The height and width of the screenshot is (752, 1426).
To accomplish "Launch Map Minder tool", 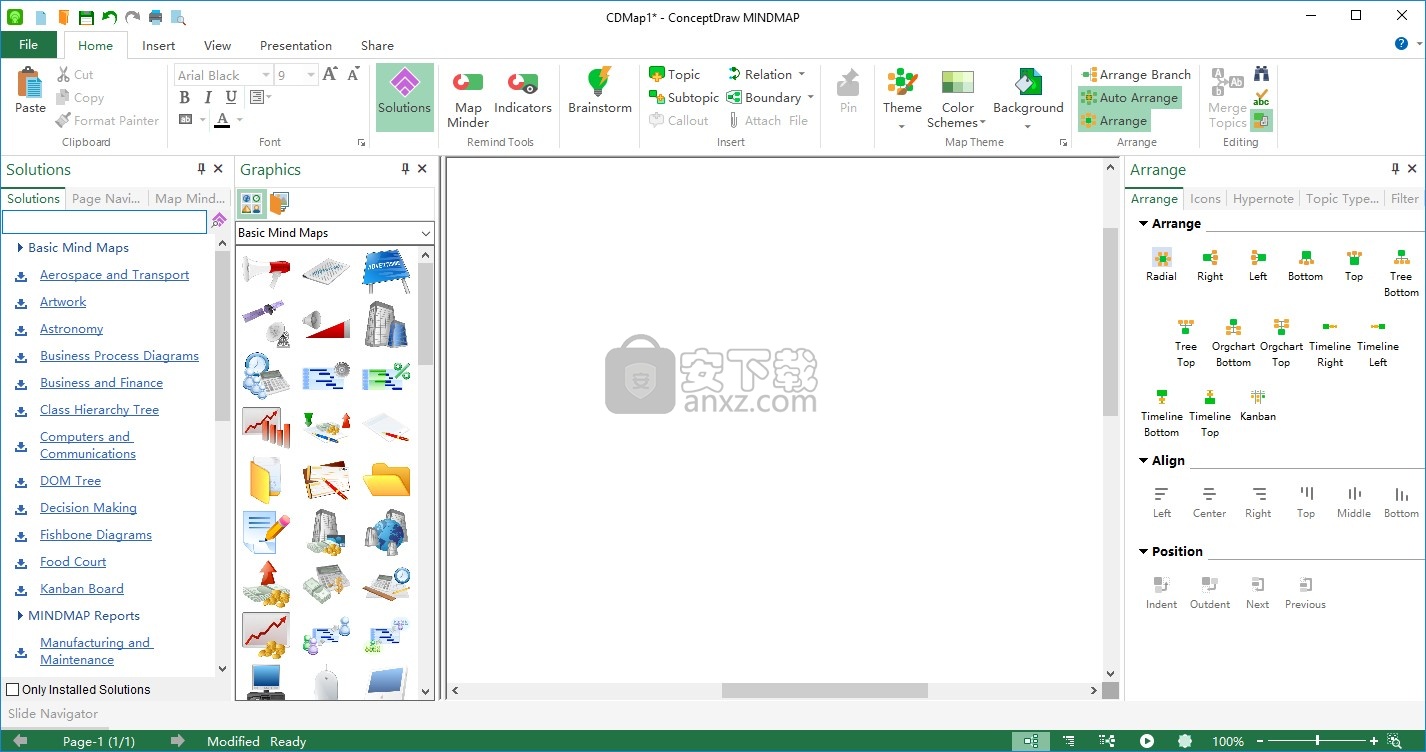I will click(468, 97).
